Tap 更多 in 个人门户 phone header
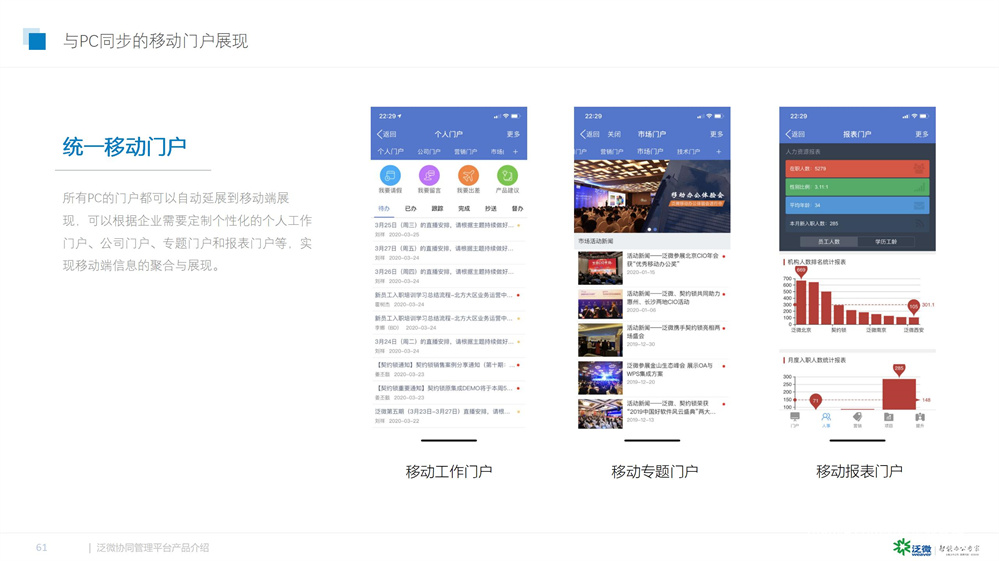The height and width of the screenshot is (561, 999). click(x=513, y=134)
